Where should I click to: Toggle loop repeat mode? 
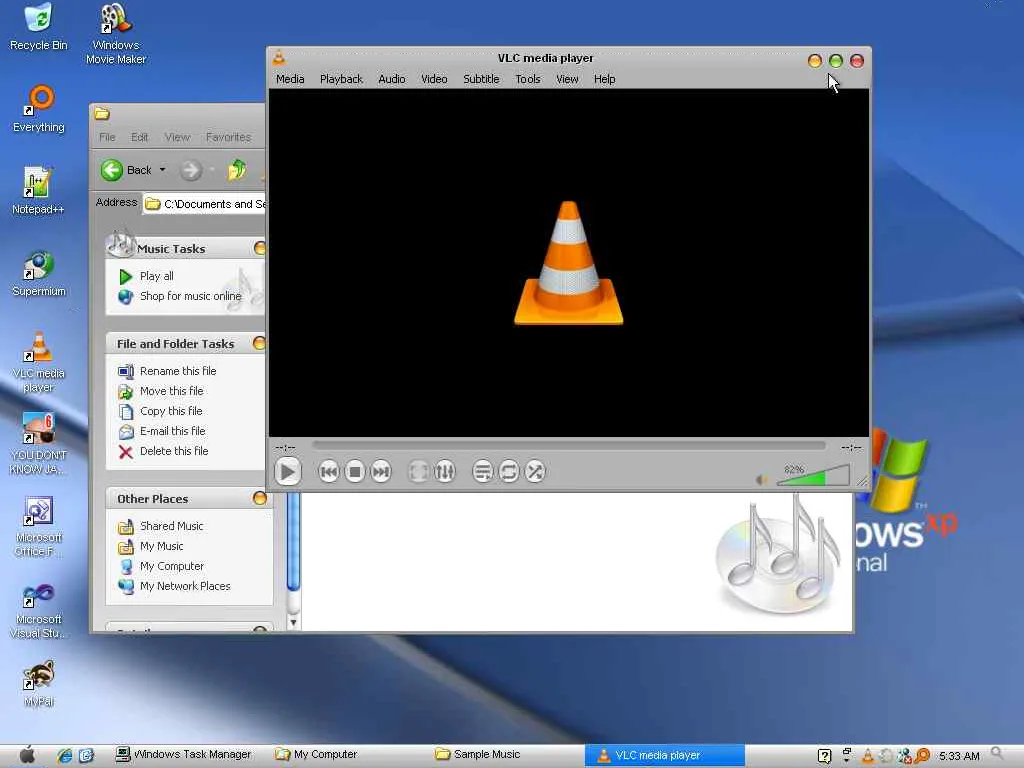click(509, 472)
